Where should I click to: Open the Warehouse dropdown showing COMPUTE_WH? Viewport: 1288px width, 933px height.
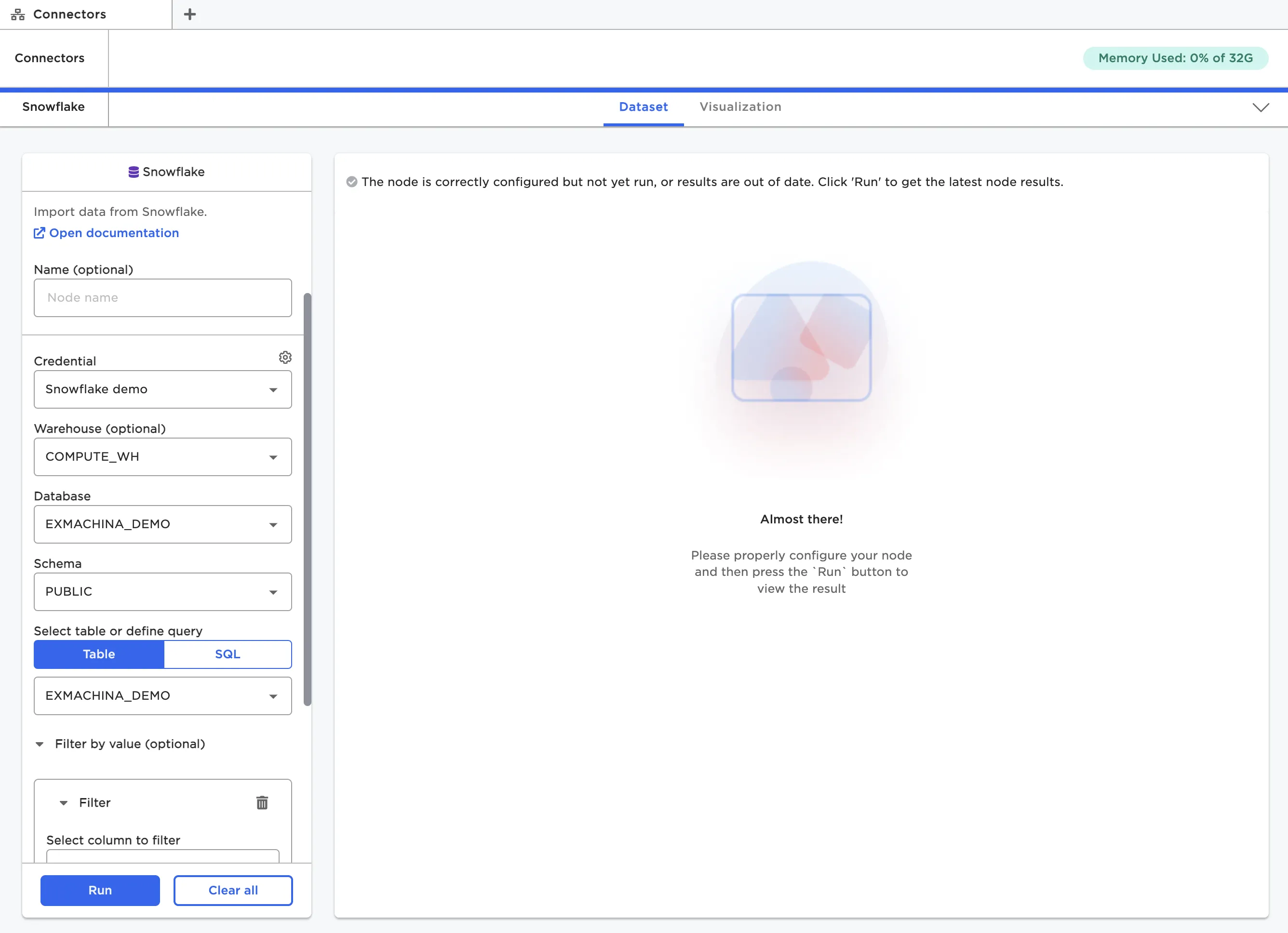[162, 456]
